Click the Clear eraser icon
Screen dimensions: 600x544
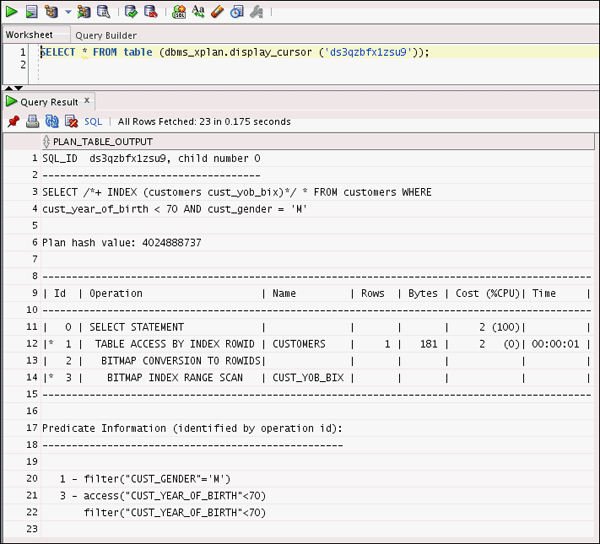(217, 12)
